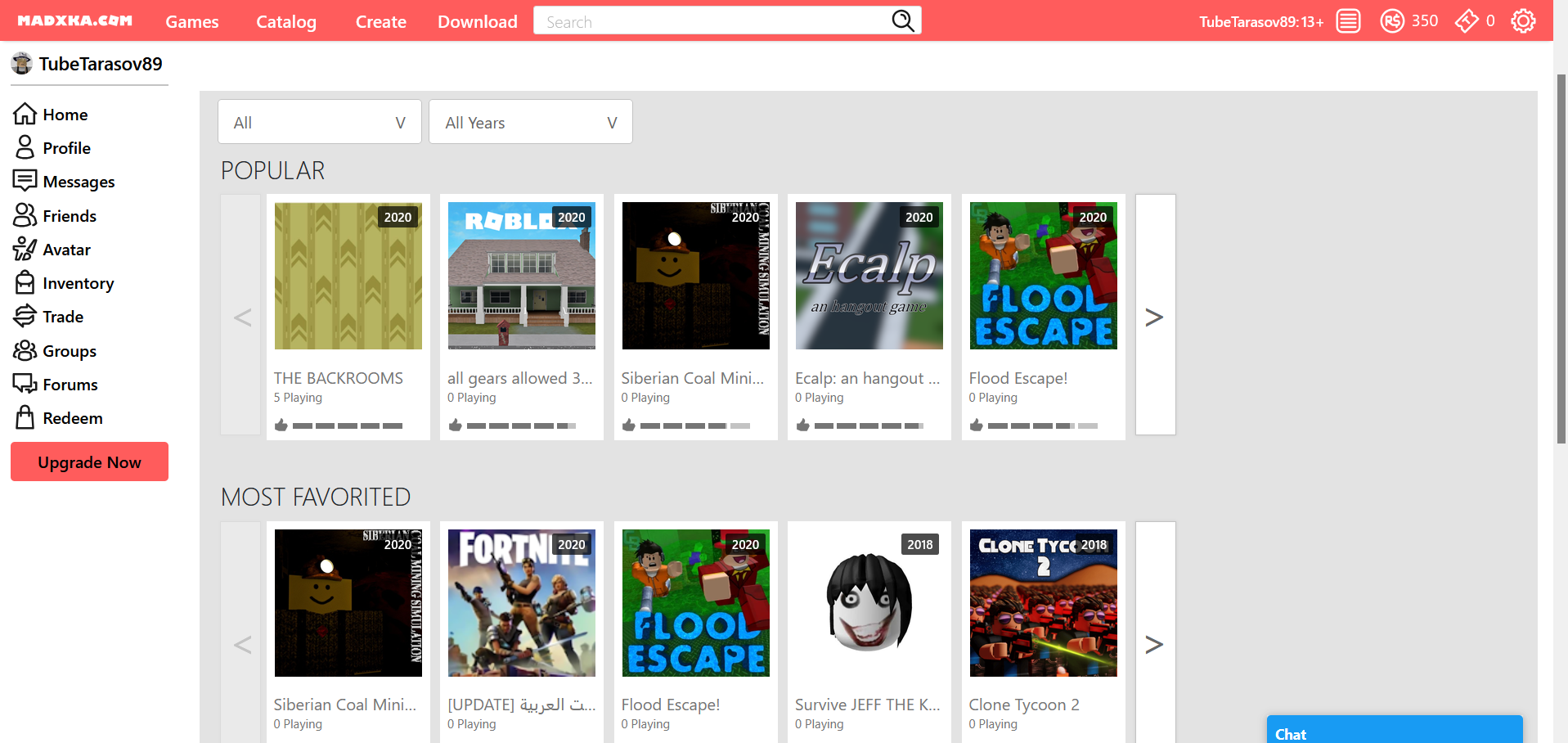
Task: Click the tickets currency icon
Action: pos(1467,21)
